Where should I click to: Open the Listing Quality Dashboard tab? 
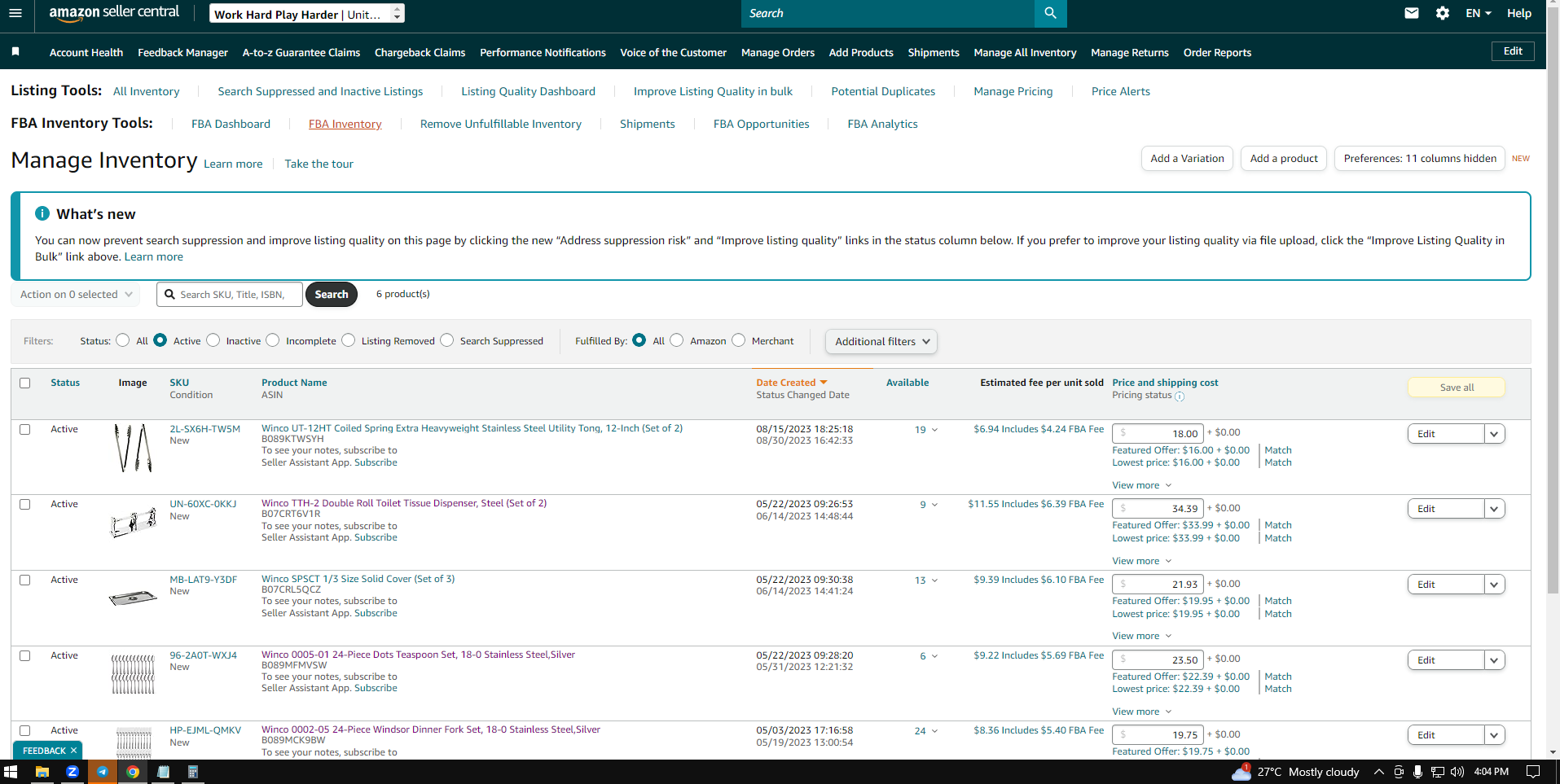(x=528, y=91)
